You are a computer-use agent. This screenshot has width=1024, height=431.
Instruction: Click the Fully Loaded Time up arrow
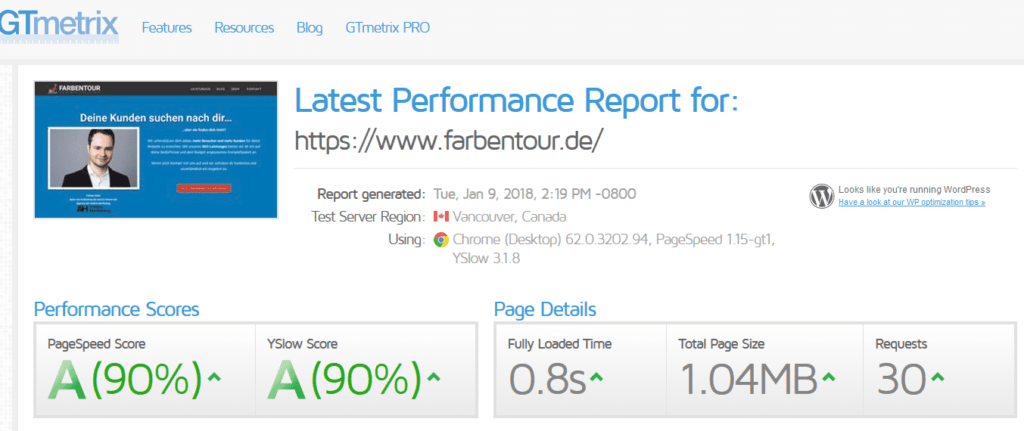(x=595, y=377)
